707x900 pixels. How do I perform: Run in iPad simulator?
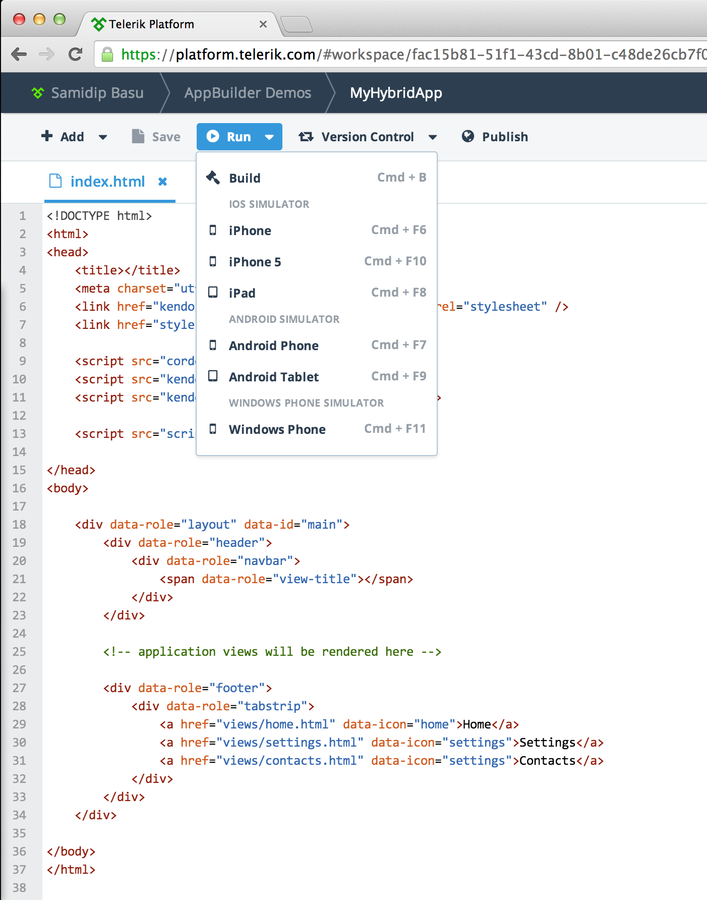click(x=316, y=293)
